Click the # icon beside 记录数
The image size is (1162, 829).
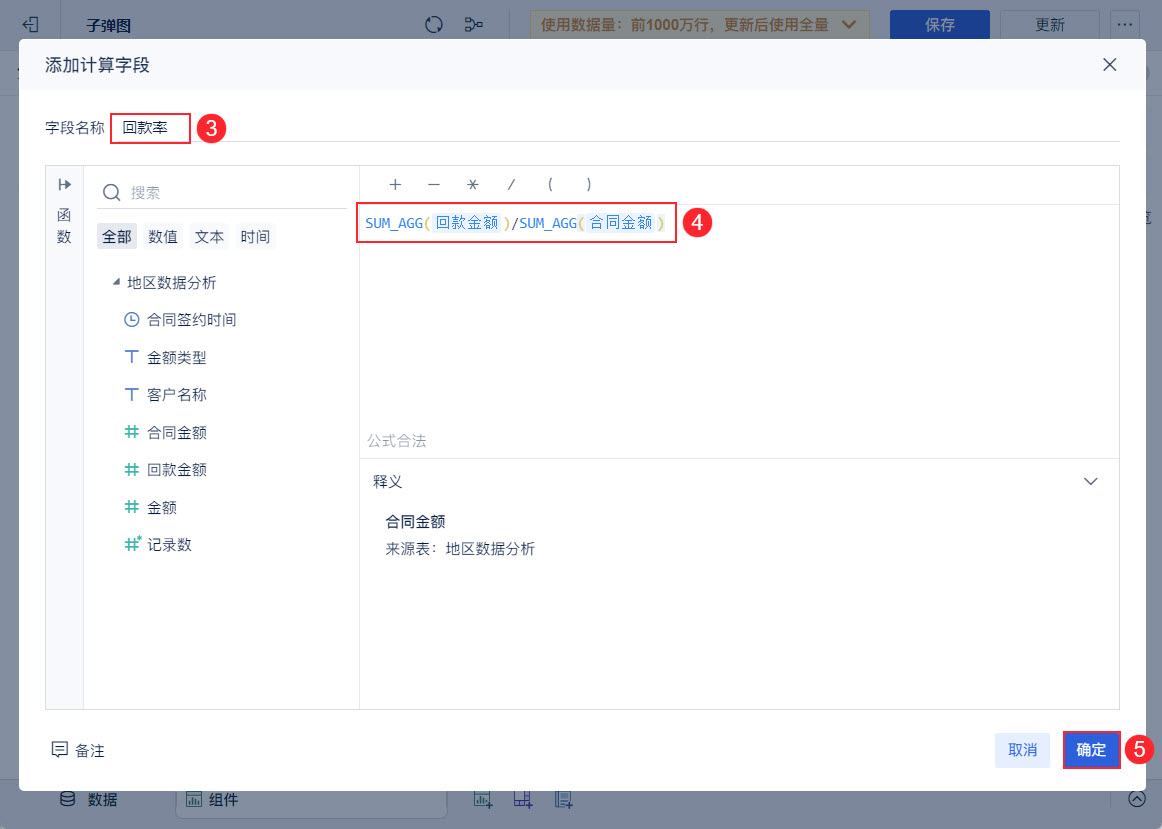tap(132, 544)
